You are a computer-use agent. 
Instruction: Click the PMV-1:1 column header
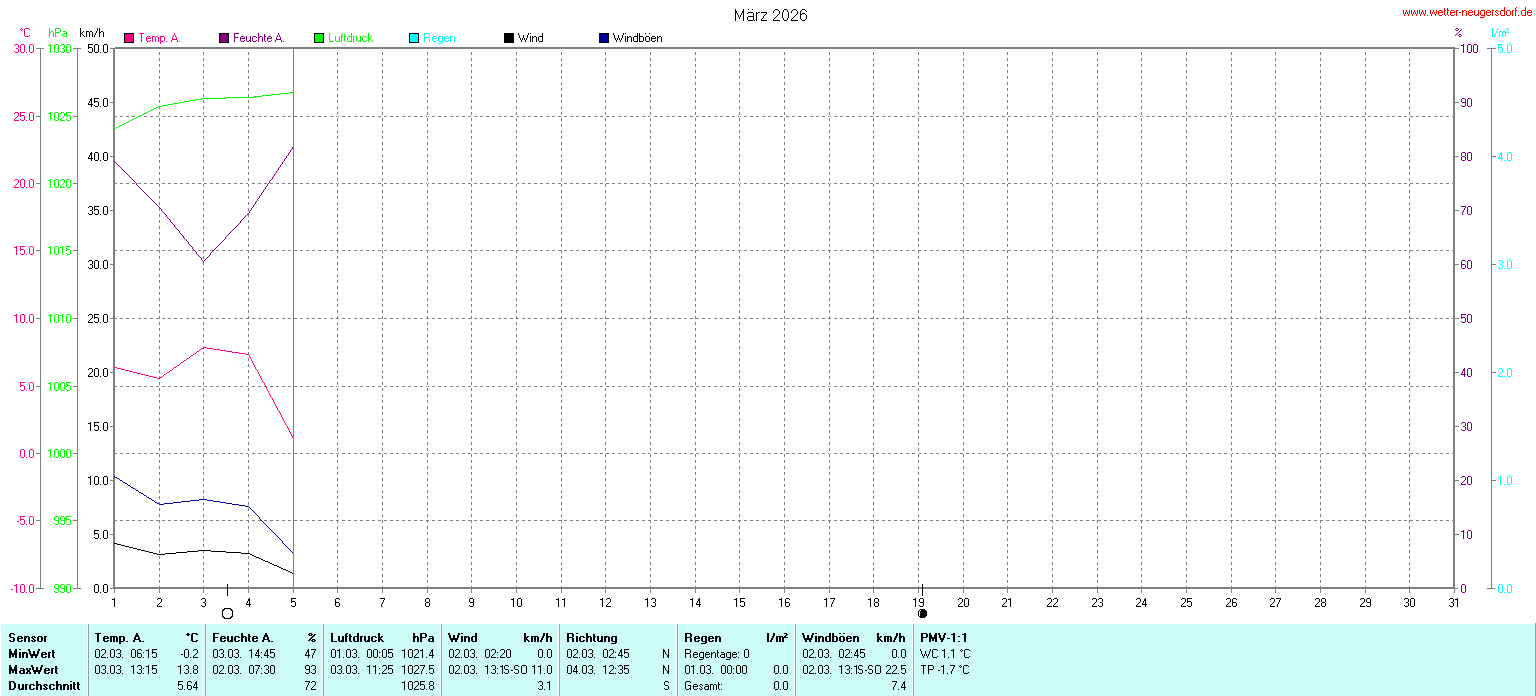[944, 638]
